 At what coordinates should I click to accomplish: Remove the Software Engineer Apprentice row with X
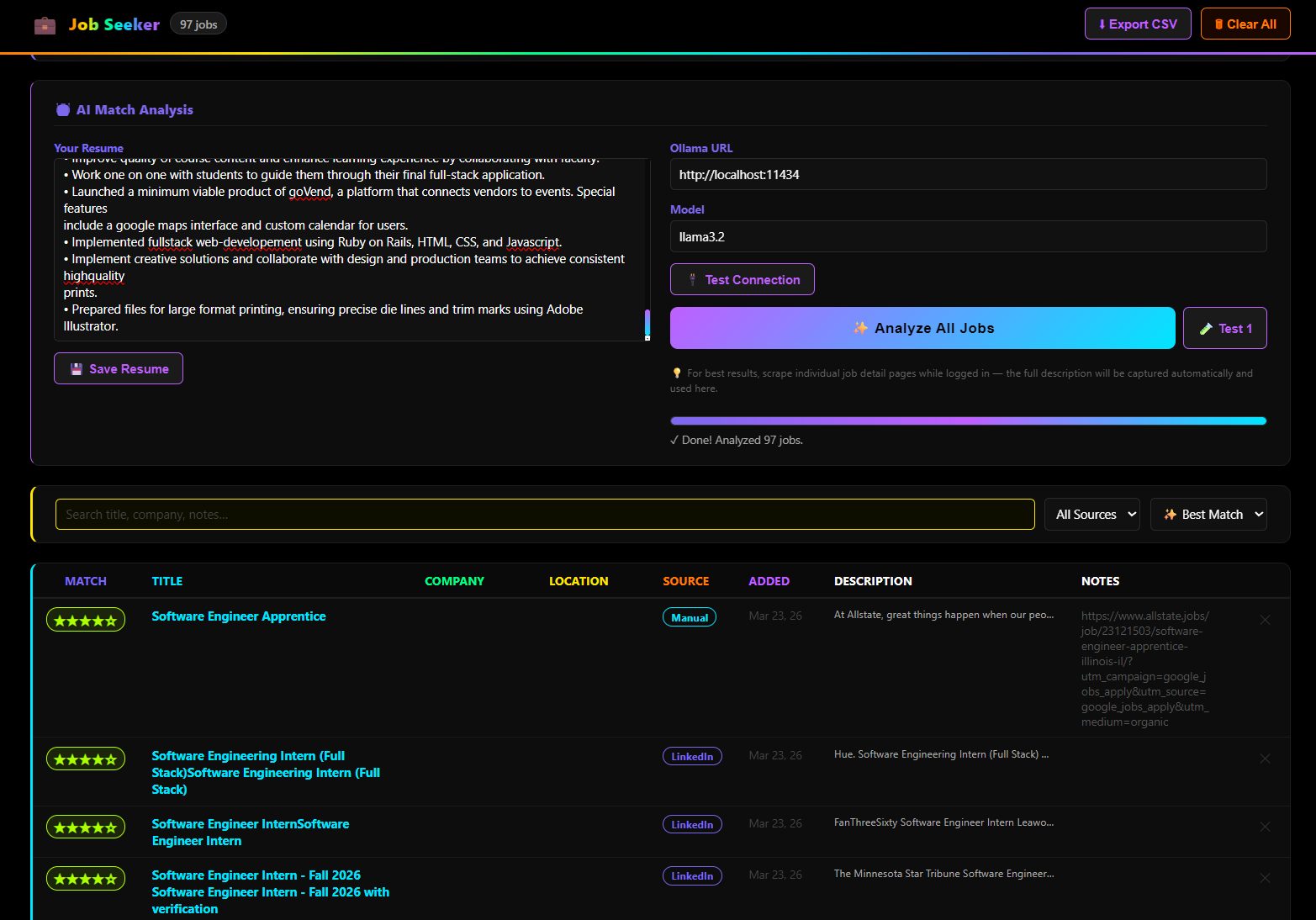(x=1265, y=620)
